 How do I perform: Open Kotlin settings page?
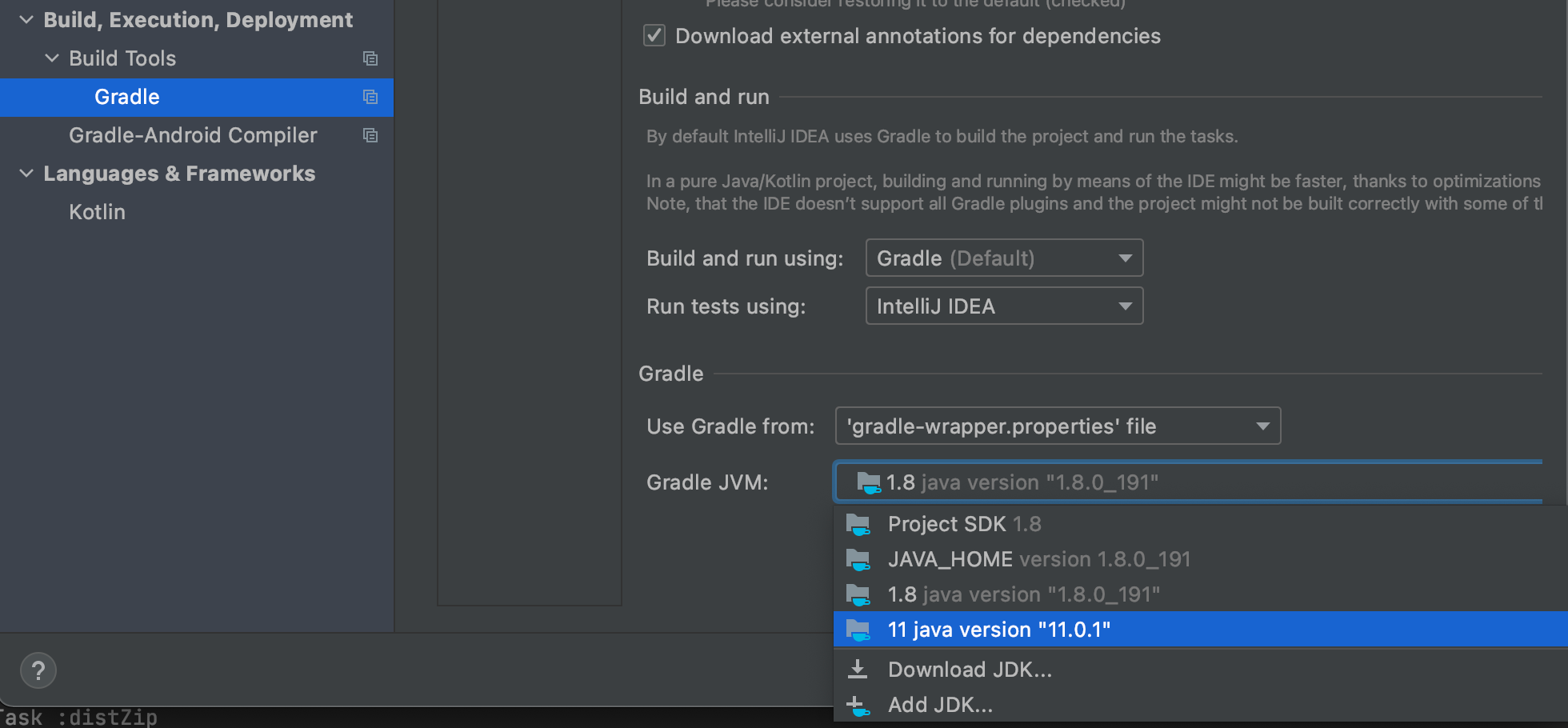(x=97, y=212)
